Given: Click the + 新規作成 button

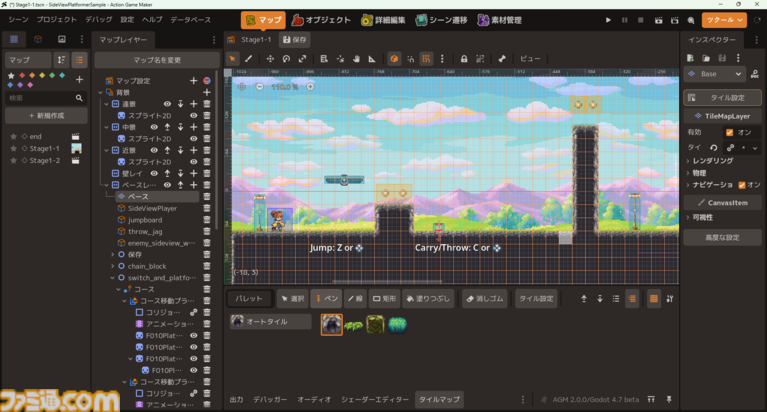Looking at the screenshot, I should (x=46, y=115).
